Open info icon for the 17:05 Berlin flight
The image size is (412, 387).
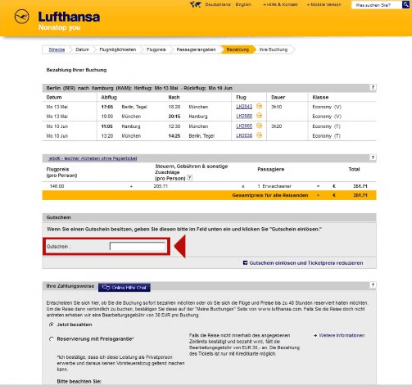[x=259, y=106]
